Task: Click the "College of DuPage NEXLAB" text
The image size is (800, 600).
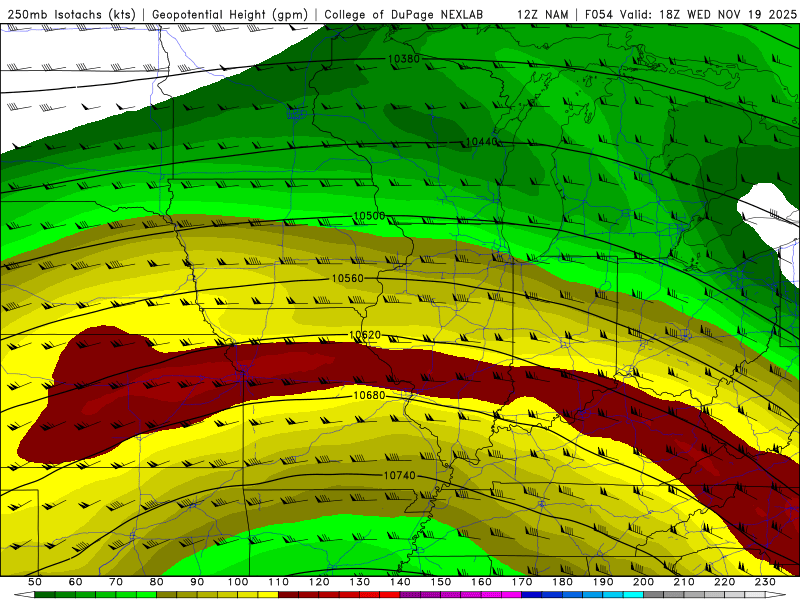Action: coord(404,14)
